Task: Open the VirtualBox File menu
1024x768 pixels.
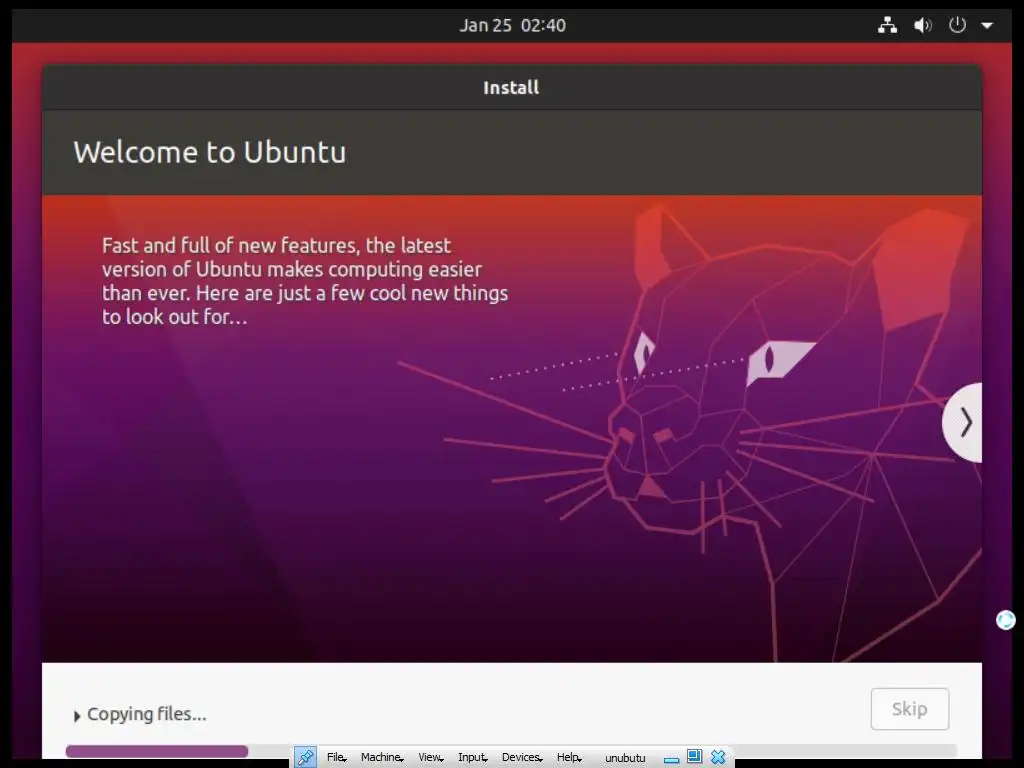Action: pyautogui.click(x=336, y=757)
